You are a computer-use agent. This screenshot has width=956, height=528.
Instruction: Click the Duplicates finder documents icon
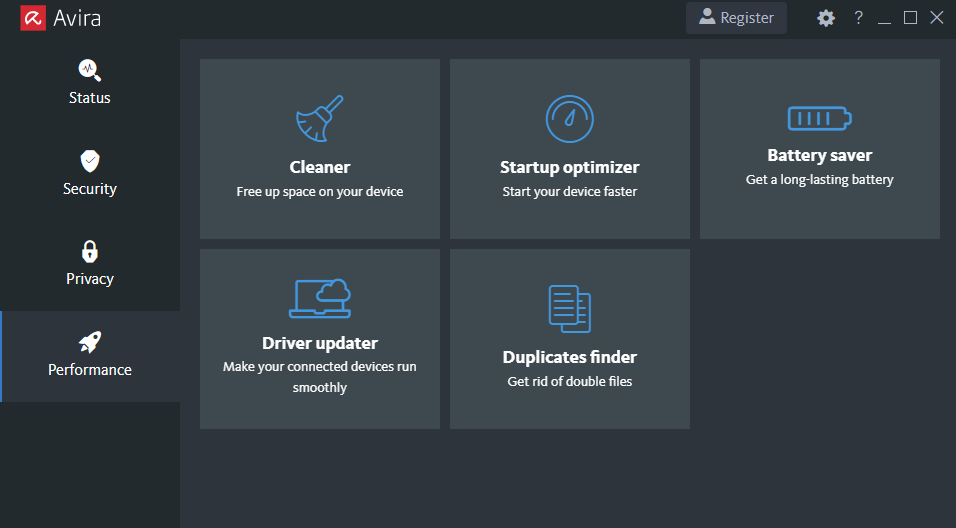click(569, 309)
